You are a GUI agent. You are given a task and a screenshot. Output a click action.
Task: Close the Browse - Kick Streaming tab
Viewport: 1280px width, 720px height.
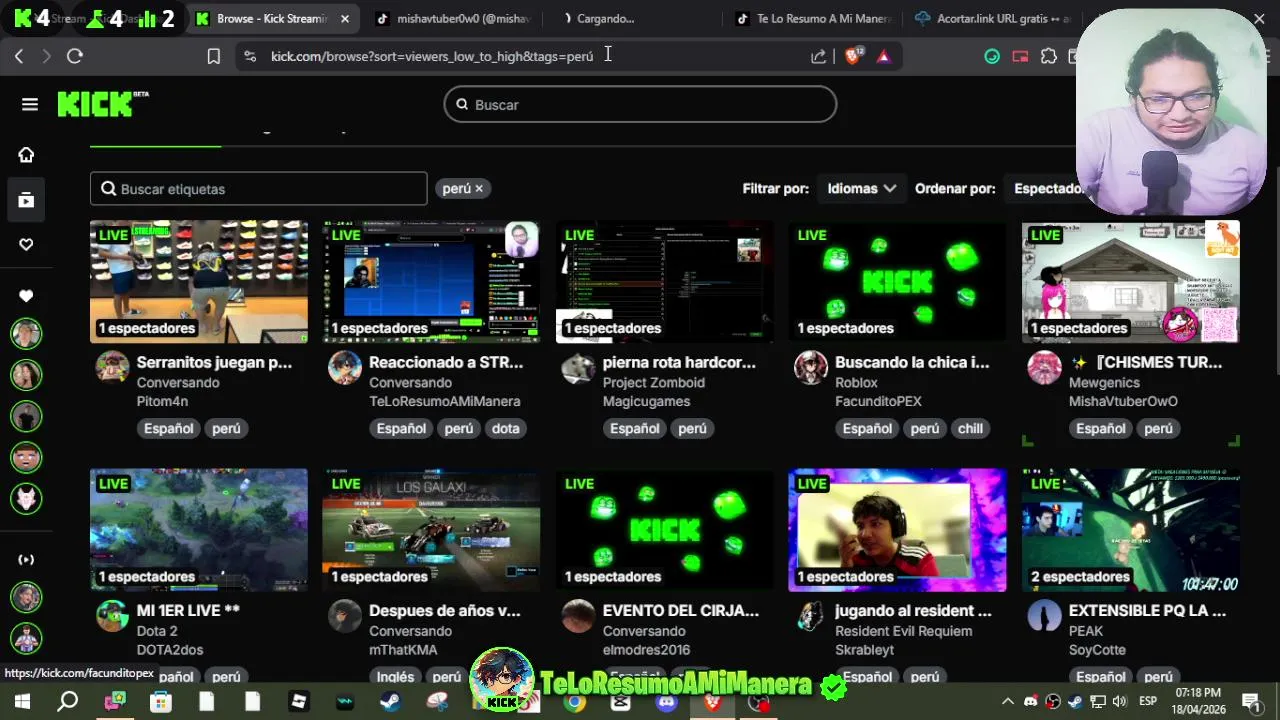[345, 18]
